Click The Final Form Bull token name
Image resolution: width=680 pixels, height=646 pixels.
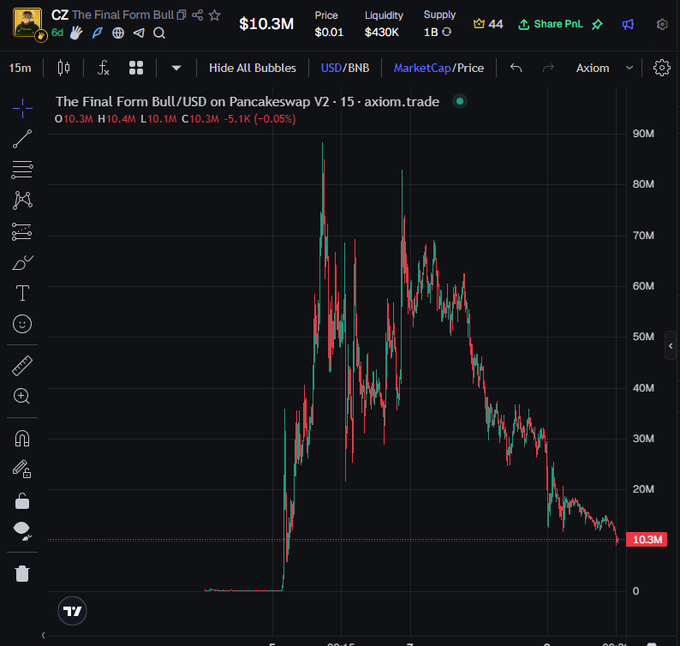pos(123,15)
